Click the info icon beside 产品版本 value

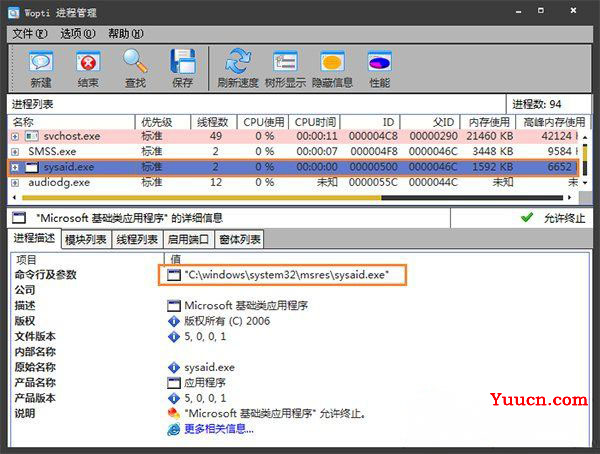point(174,398)
